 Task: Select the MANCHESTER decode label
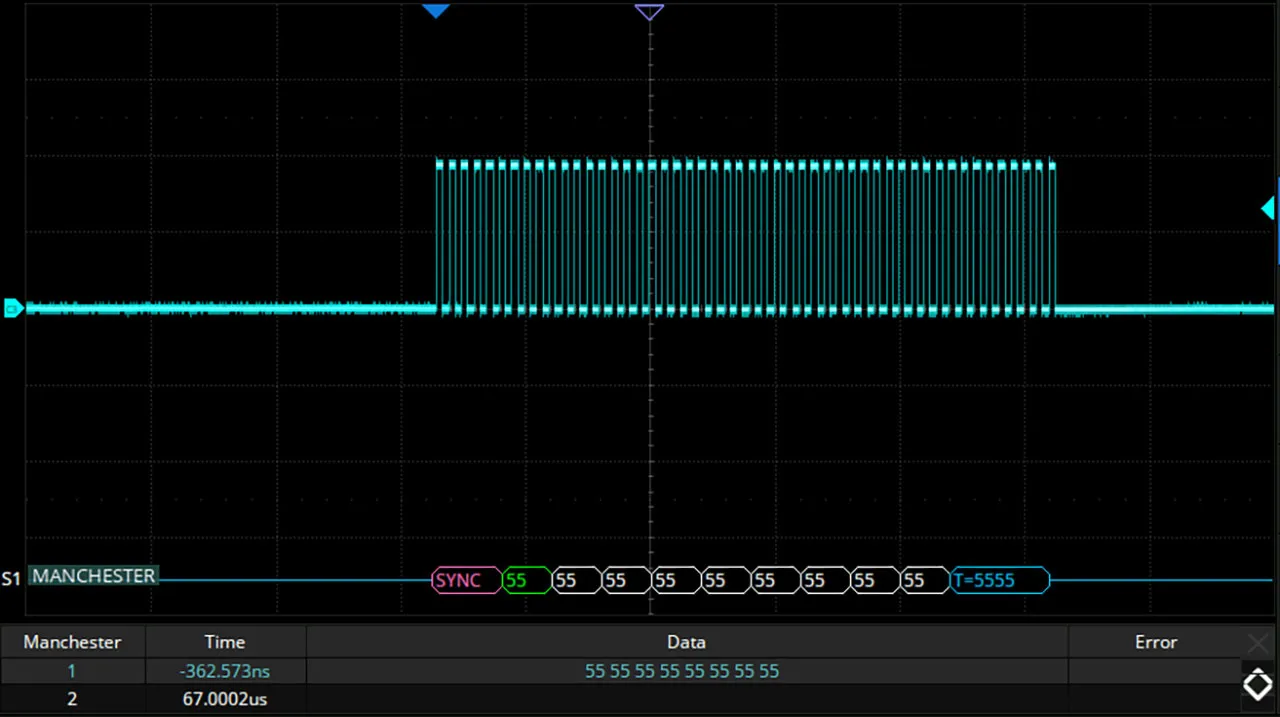pos(93,576)
